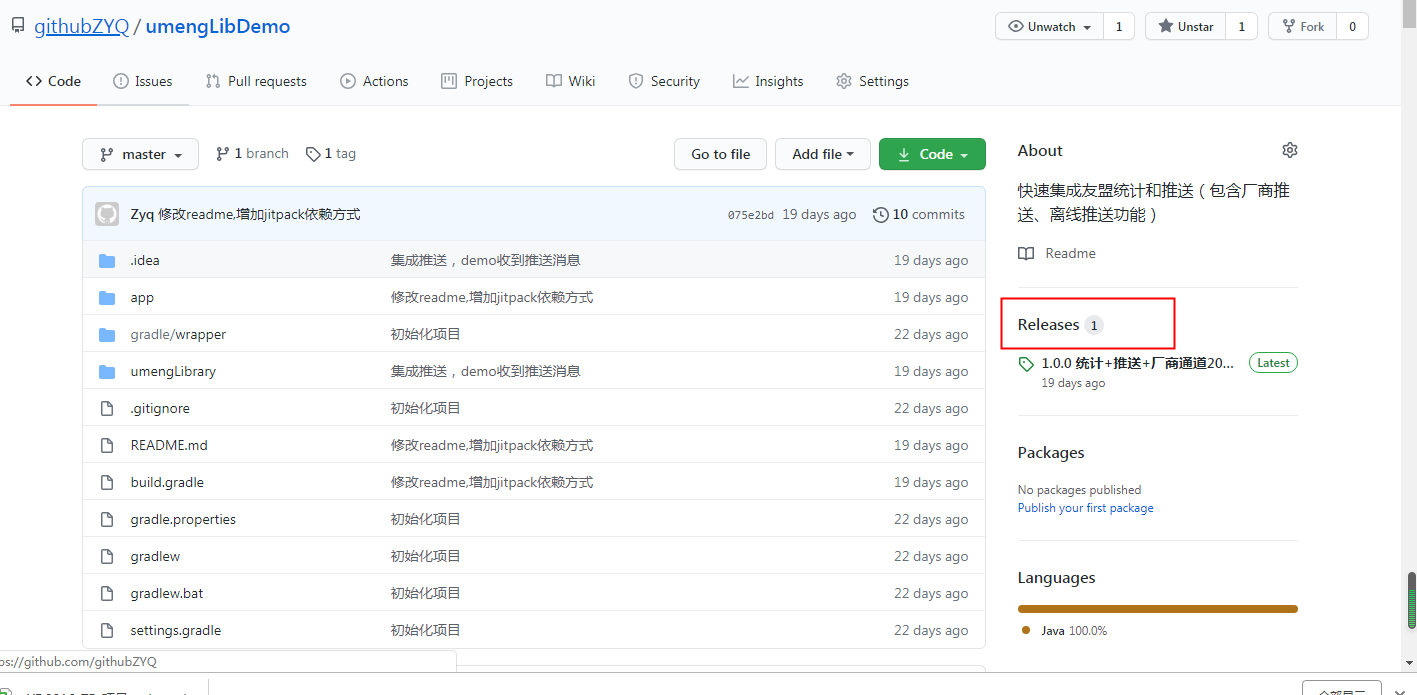Open the gradle.properties file
The height and width of the screenshot is (695, 1417).
click(183, 519)
